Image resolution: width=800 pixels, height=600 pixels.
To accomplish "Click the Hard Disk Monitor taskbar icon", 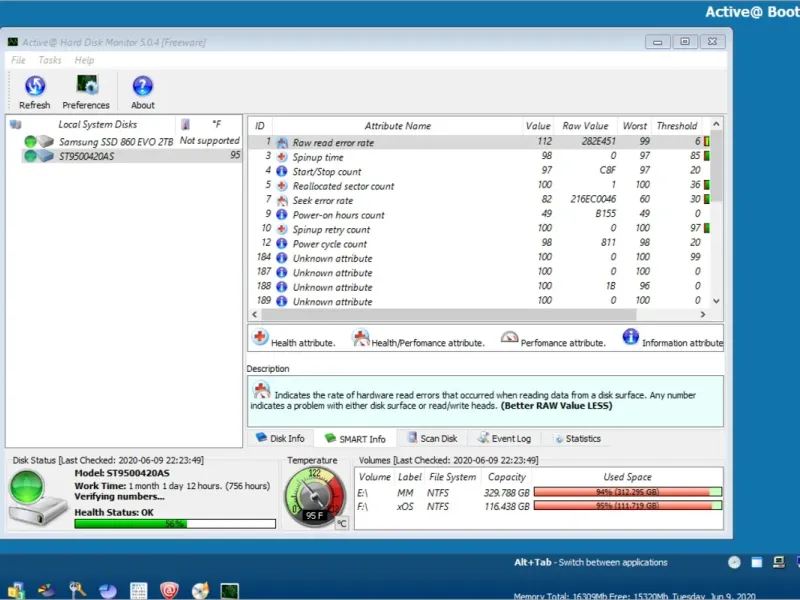I will click(x=230, y=590).
